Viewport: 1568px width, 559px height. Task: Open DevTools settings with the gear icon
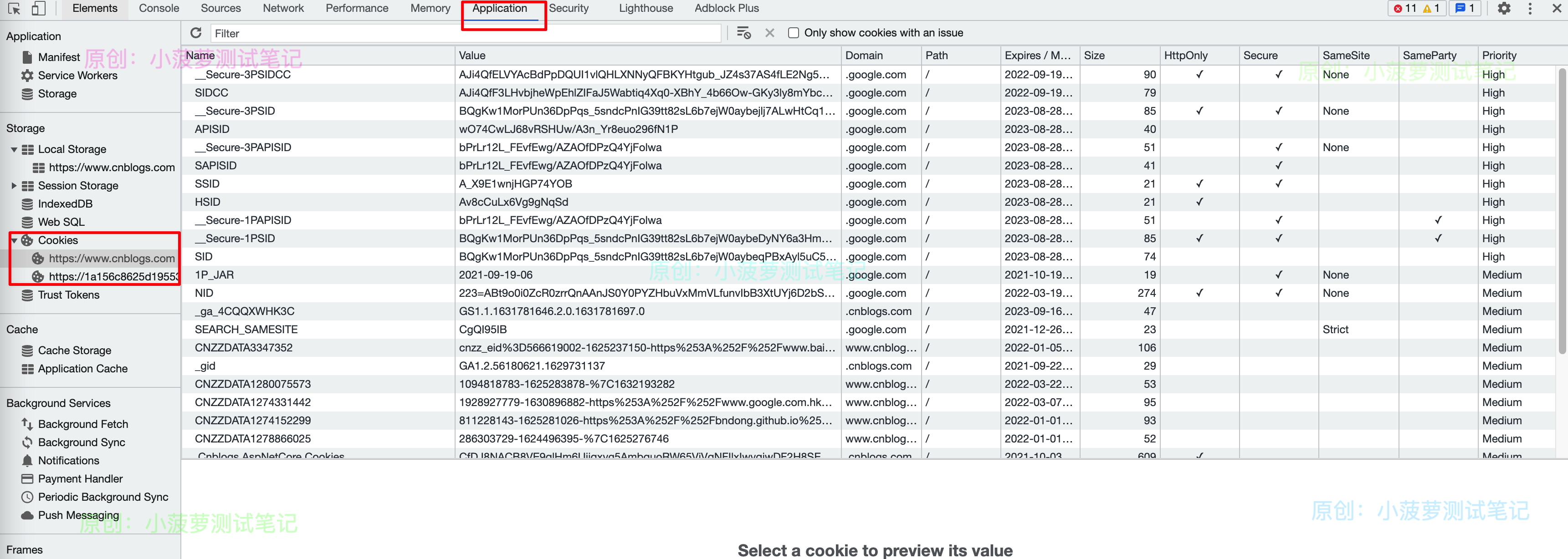pos(1503,9)
